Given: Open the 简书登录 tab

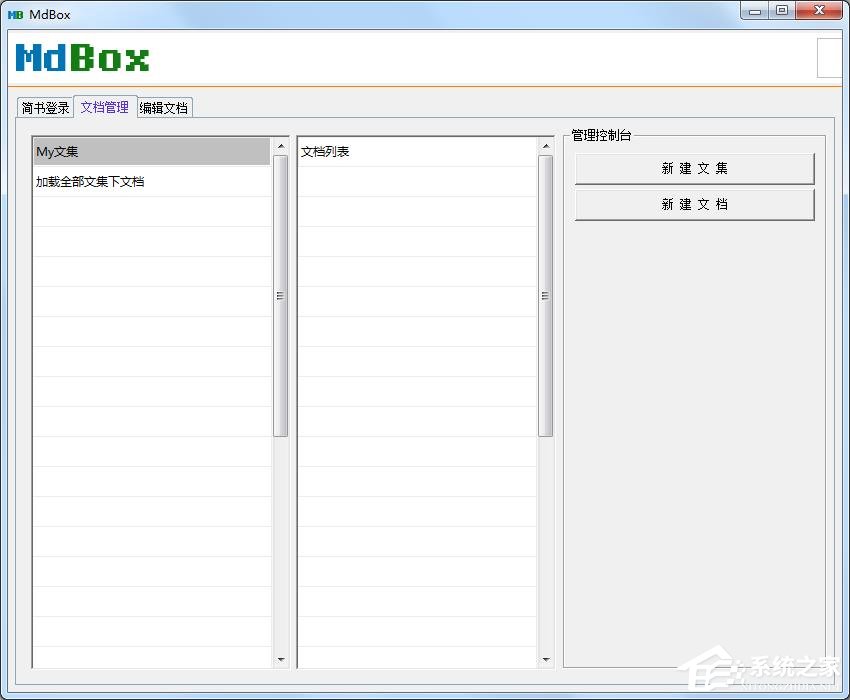Looking at the screenshot, I should point(45,108).
